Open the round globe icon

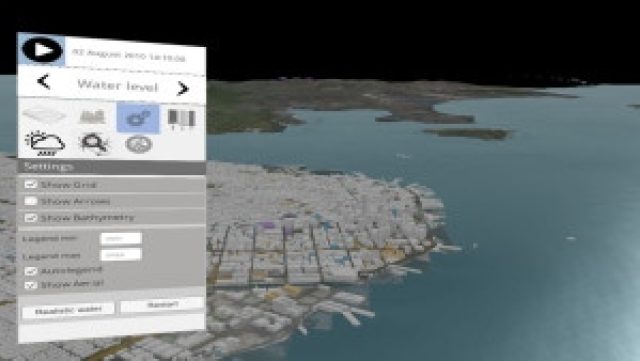[138, 144]
